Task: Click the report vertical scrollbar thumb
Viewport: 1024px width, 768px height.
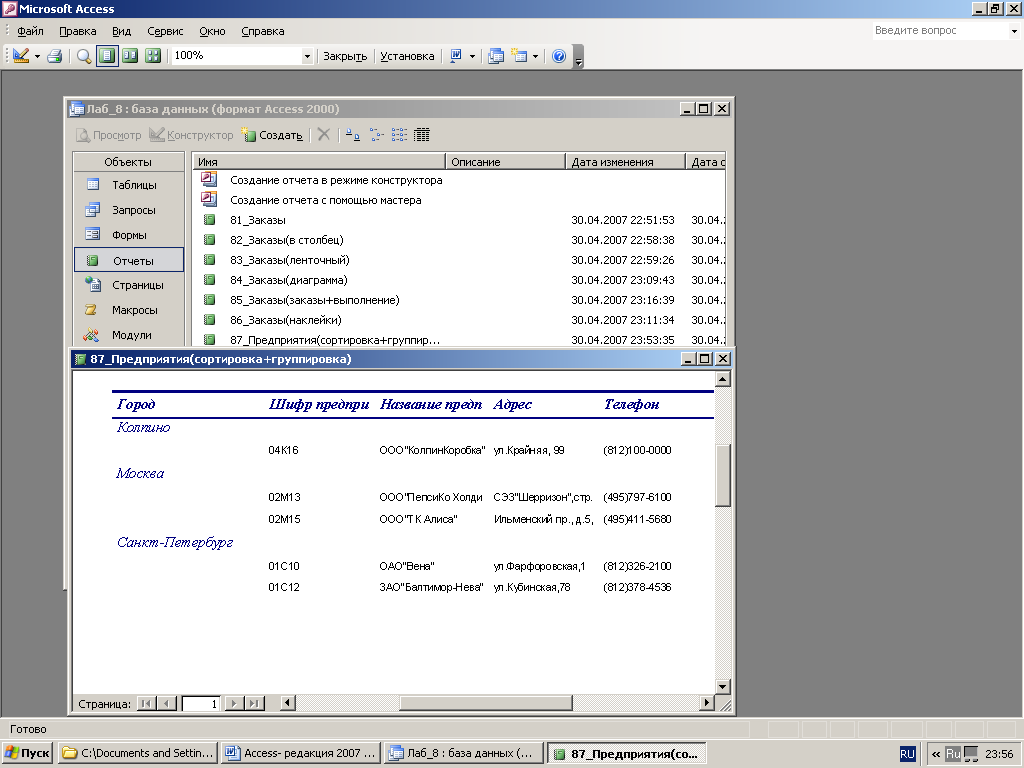Action: pos(722,475)
